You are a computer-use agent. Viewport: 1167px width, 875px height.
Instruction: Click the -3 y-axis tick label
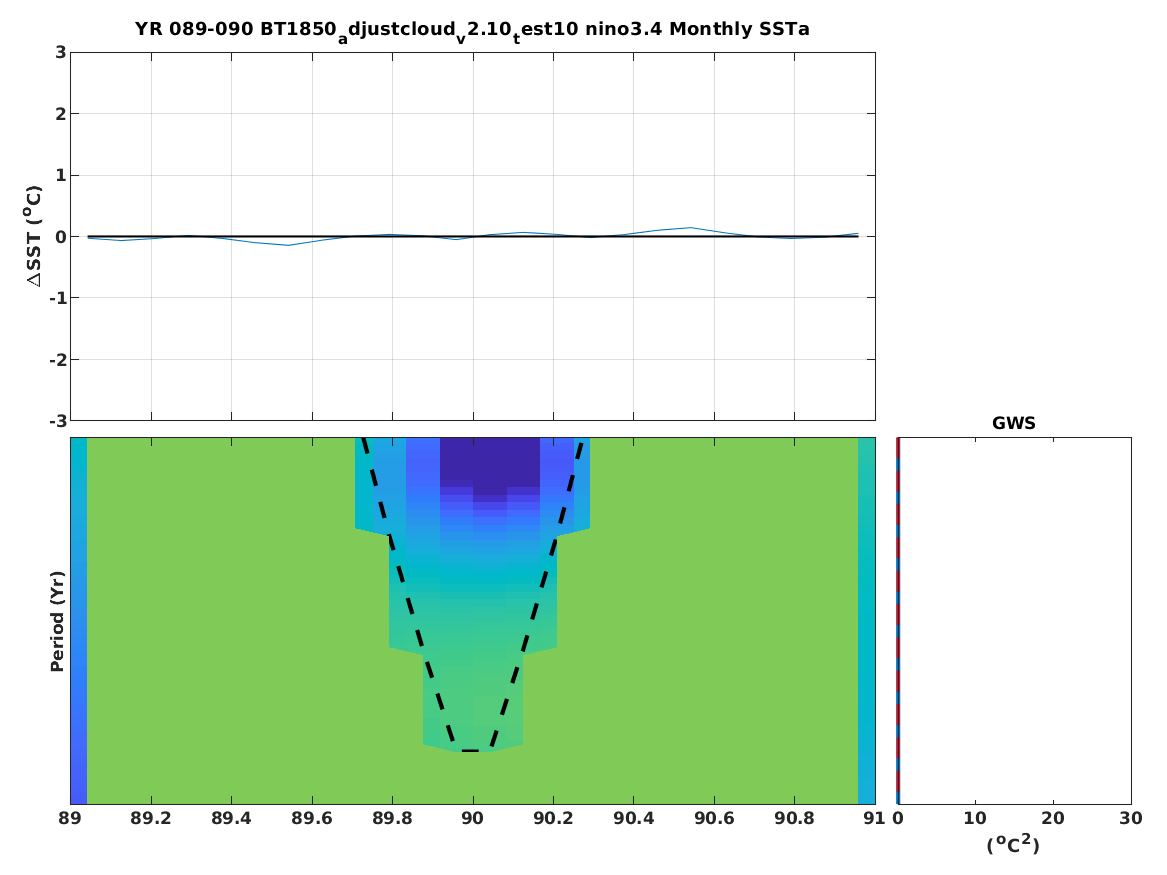(57, 421)
